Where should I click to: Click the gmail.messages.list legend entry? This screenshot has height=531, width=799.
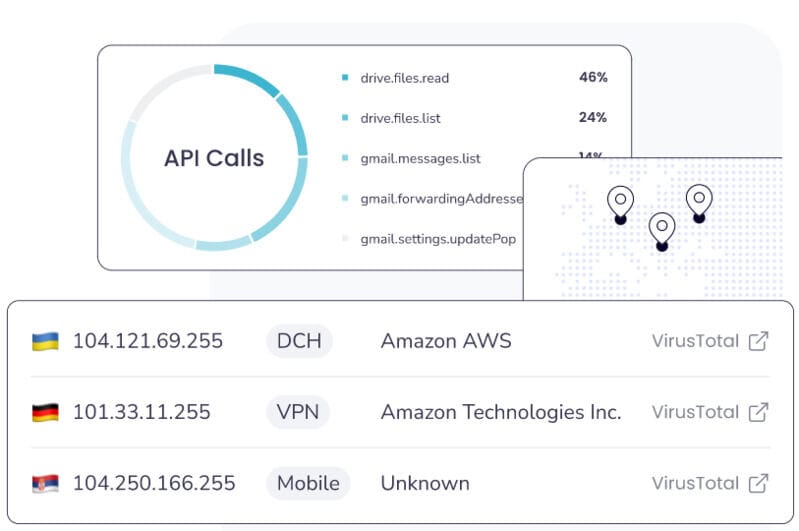(420, 158)
